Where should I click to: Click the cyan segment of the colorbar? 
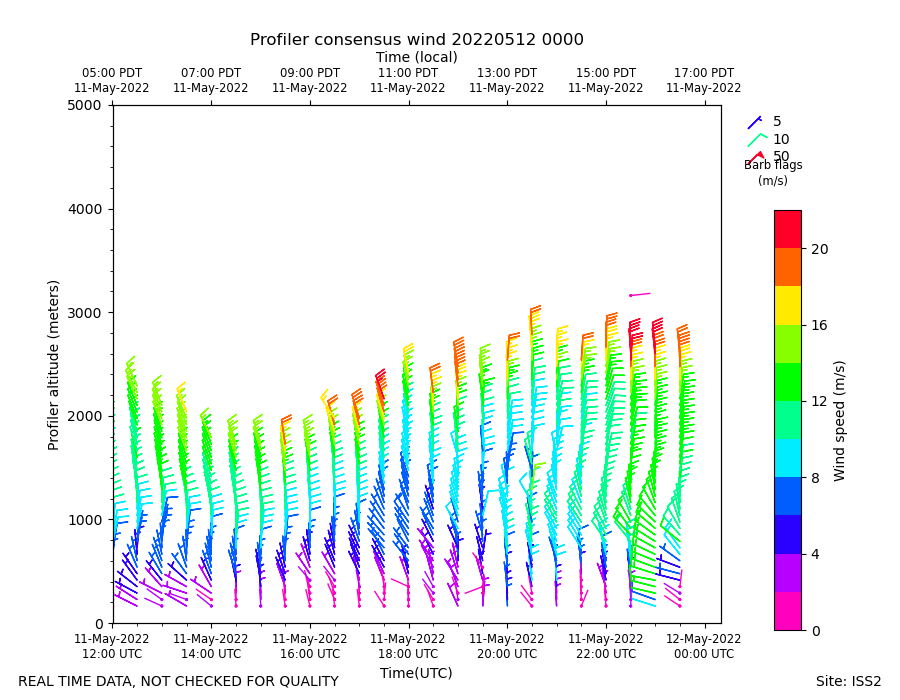pyautogui.click(x=788, y=458)
